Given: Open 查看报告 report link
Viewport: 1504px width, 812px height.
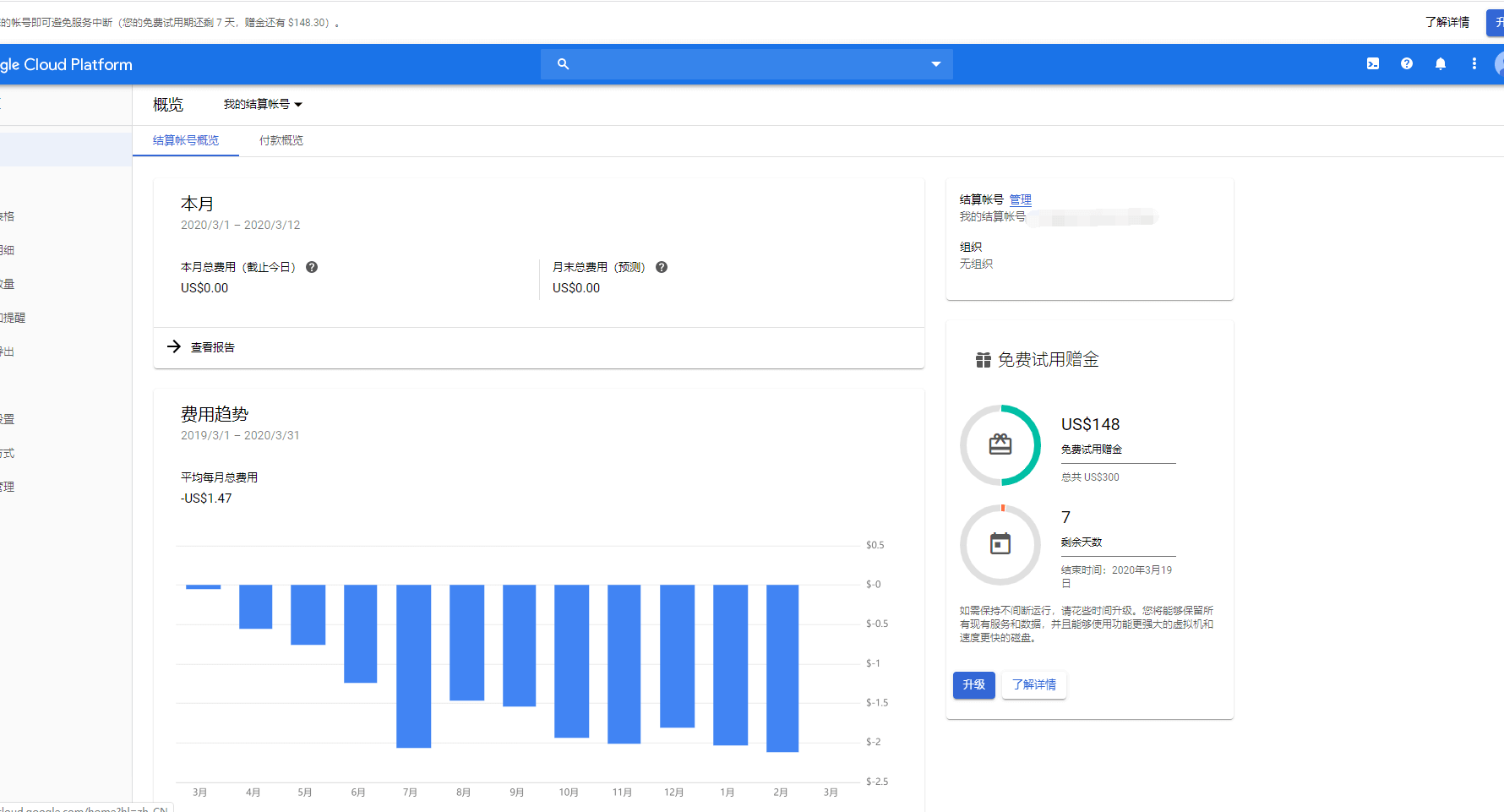Looking at the screenshot, I should pos(211,347).
